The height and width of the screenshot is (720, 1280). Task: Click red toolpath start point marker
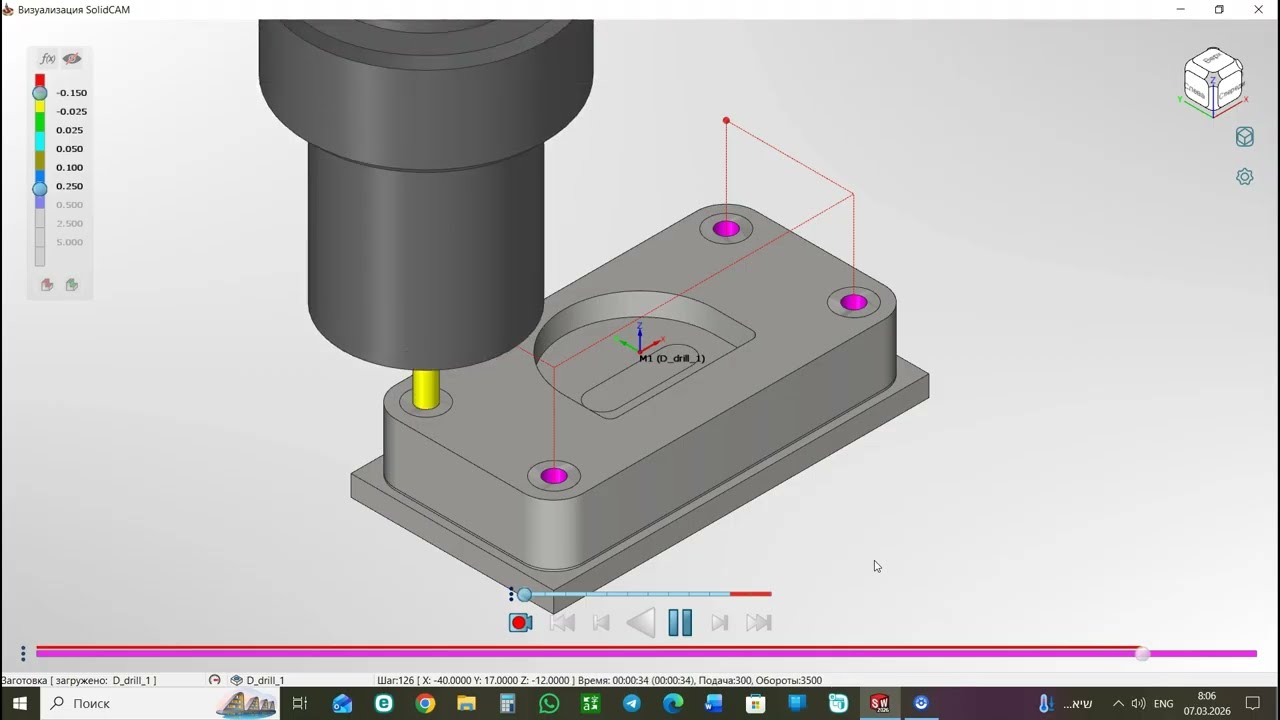tap(727, 121)
